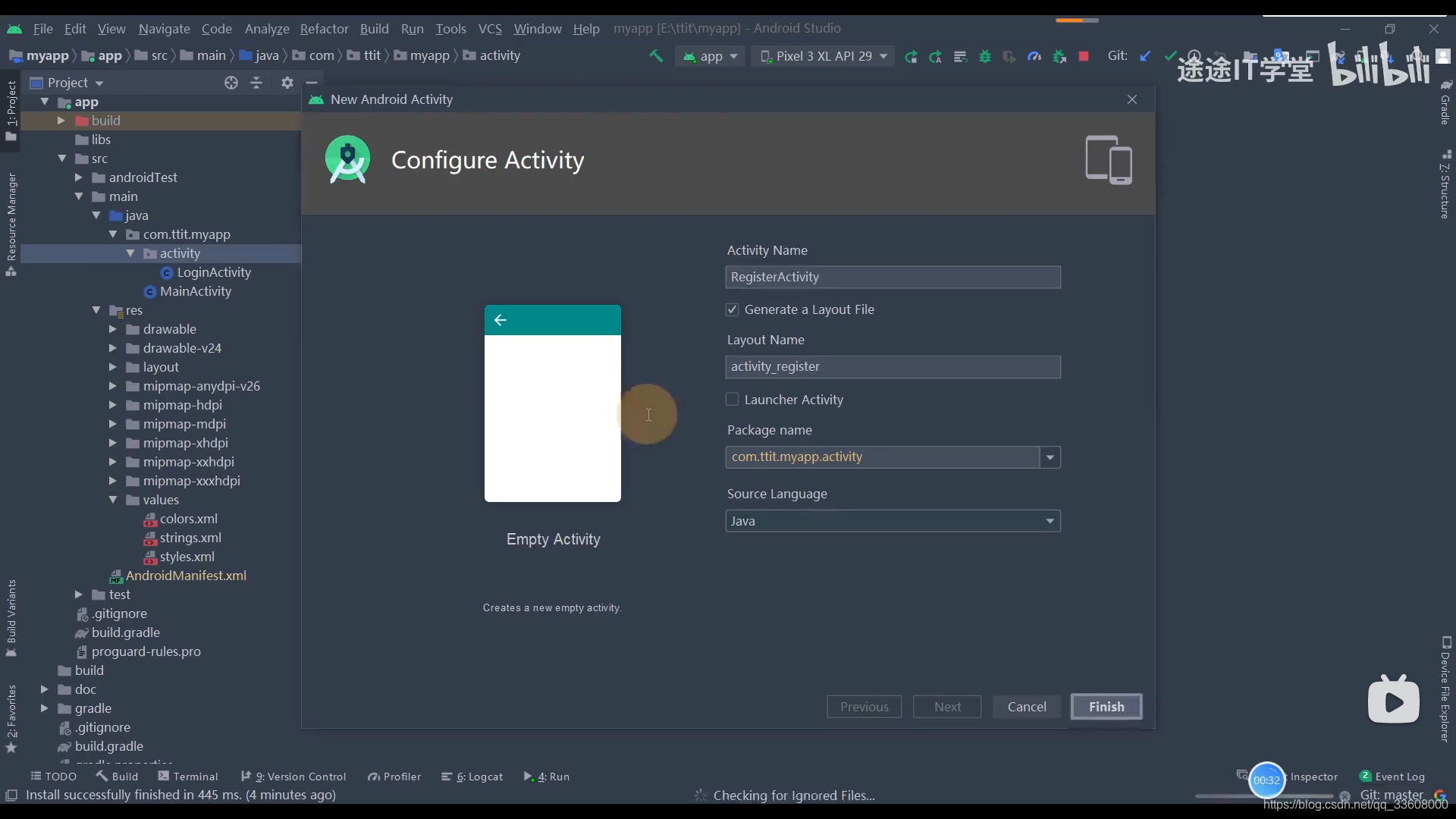The width and height of the screenshot is (1456, 819).
Task: Enable Launcher Activity checkbox
Action: pyautogui.click(x=732, y=399)
